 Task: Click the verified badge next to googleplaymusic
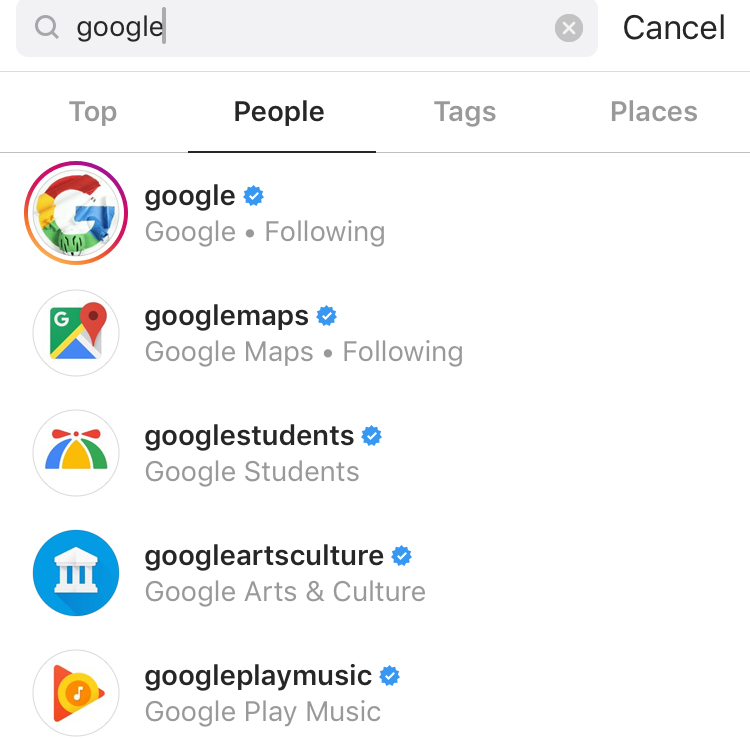[390, 676]
